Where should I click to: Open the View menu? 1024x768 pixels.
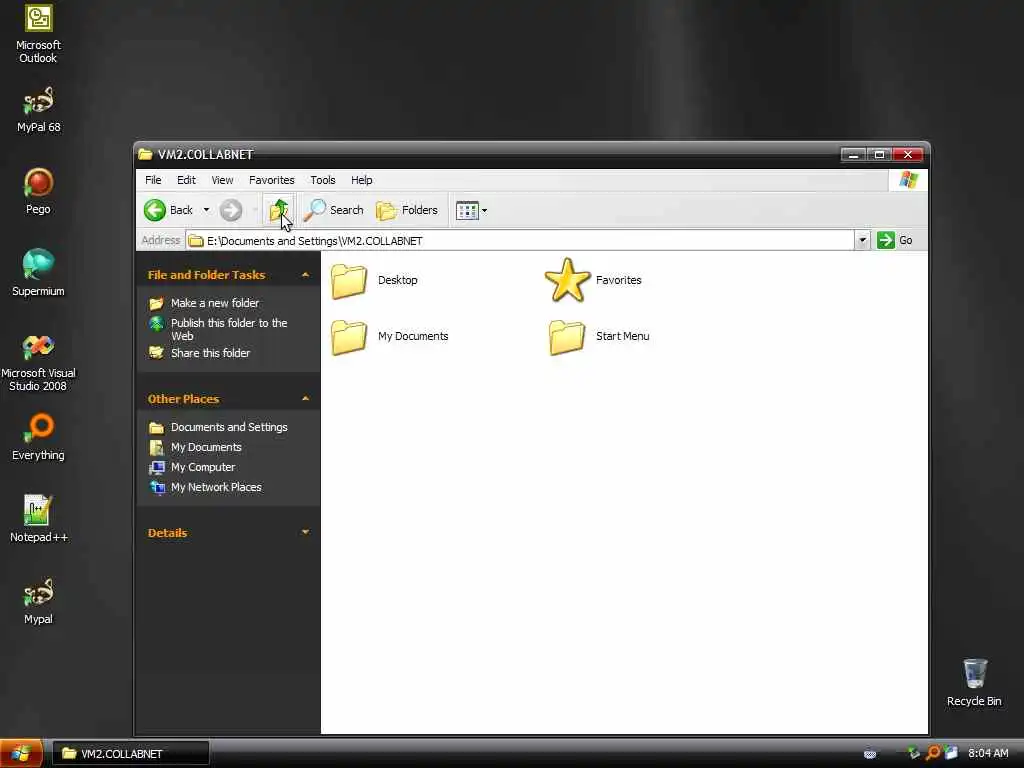point(222,180)
